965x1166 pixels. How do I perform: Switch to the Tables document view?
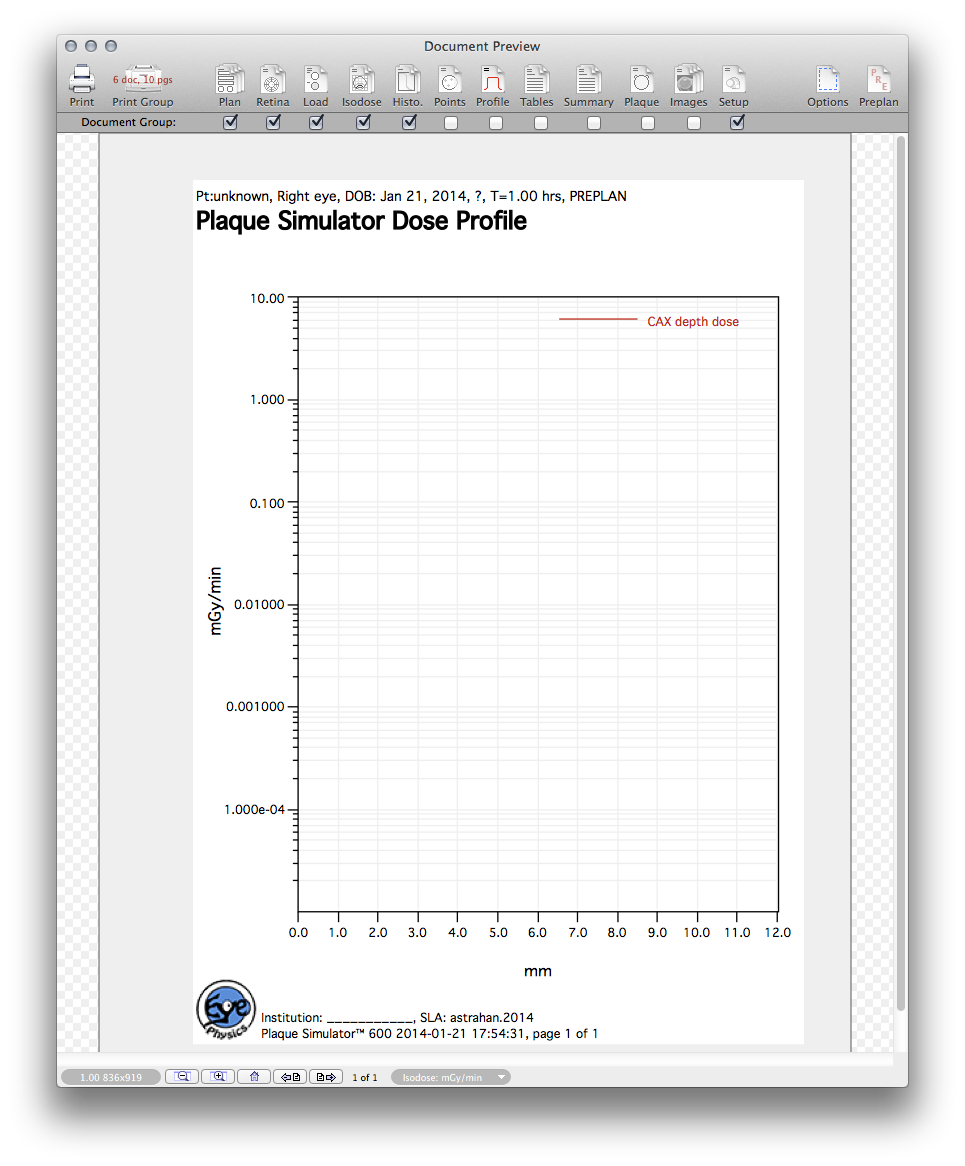(537, 80)
